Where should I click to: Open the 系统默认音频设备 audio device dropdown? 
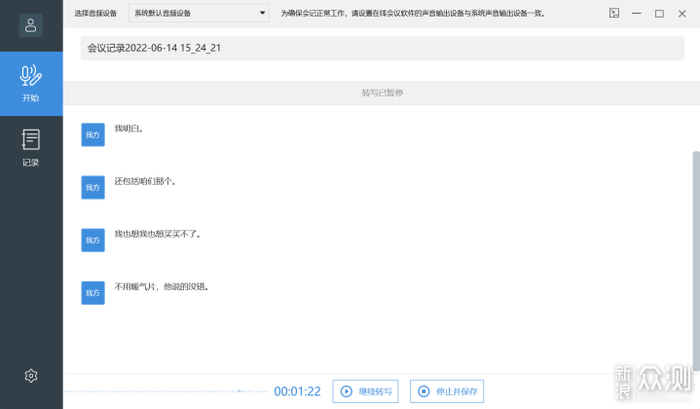[199, 13]
